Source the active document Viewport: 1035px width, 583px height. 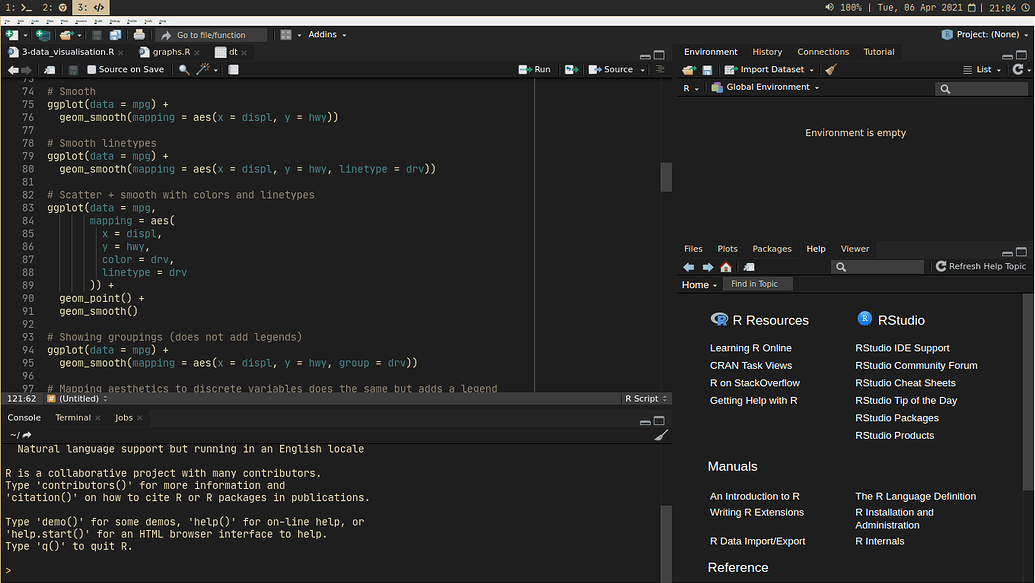(x=611, y=69)
